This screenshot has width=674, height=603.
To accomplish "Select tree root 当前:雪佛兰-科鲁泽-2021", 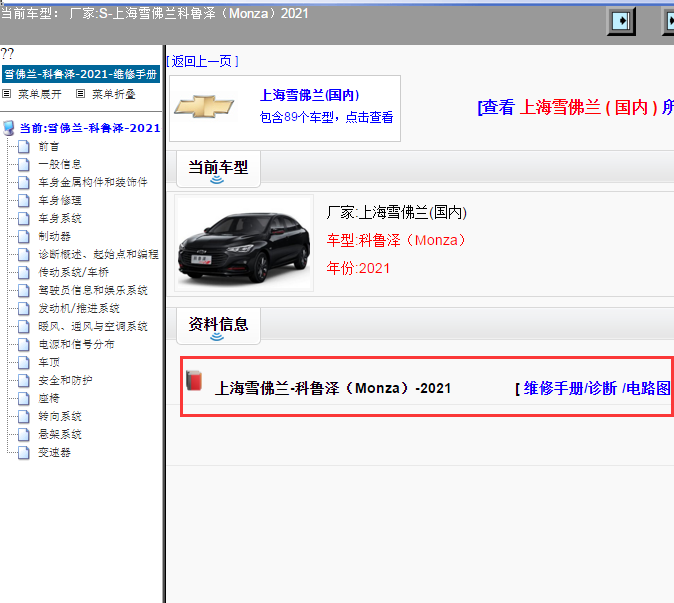I will (90, 128).
